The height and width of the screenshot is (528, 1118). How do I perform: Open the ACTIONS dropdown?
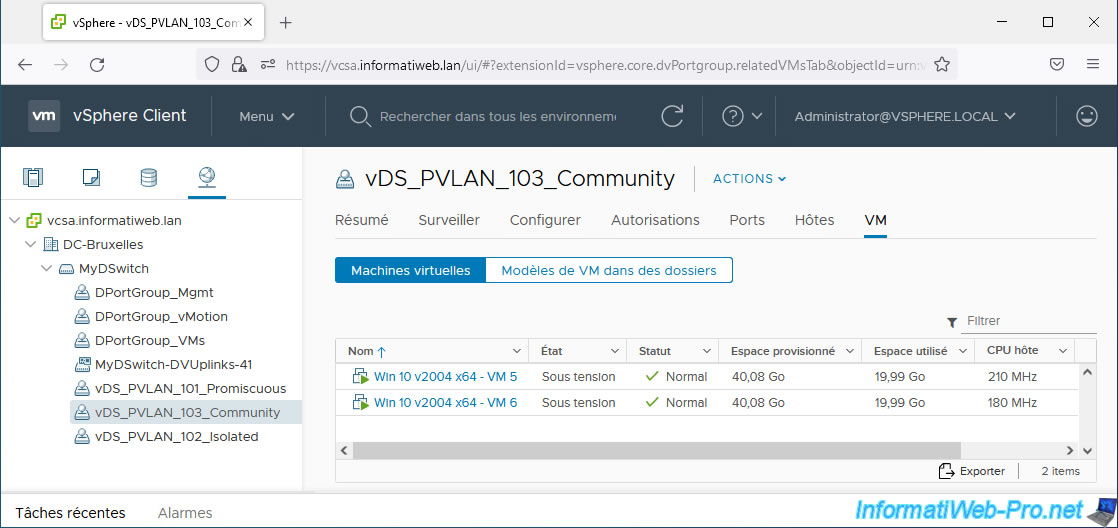coord(749,179)
